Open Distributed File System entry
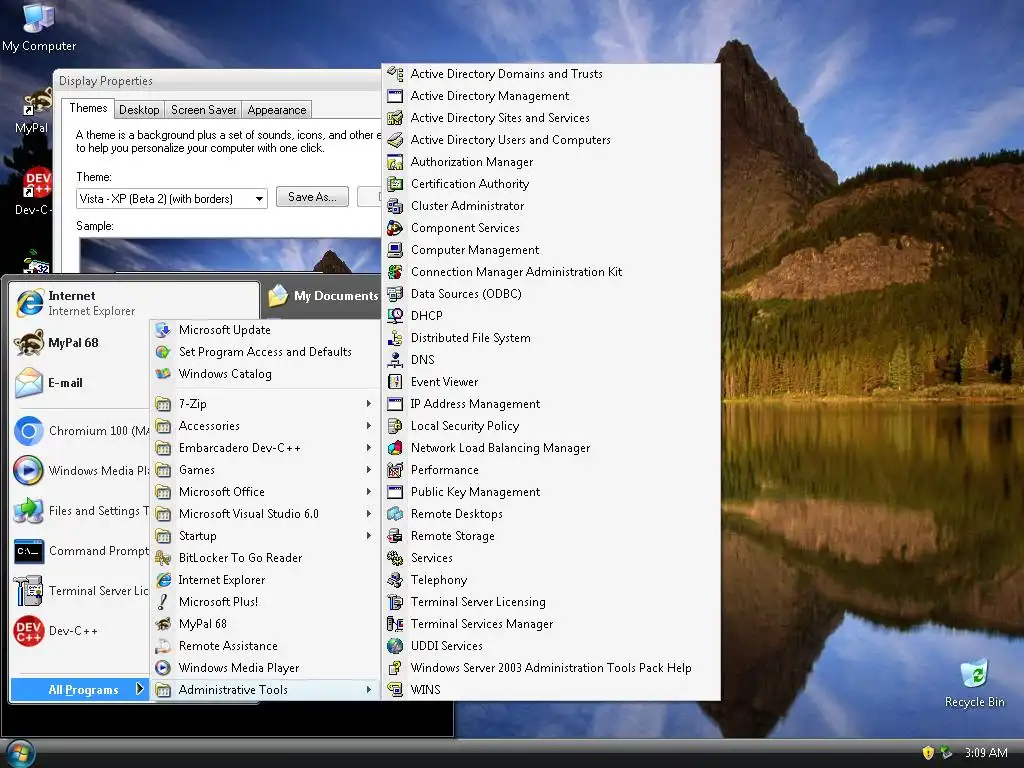The height and width of the screenshot is (768, 1024). (551, 338)
